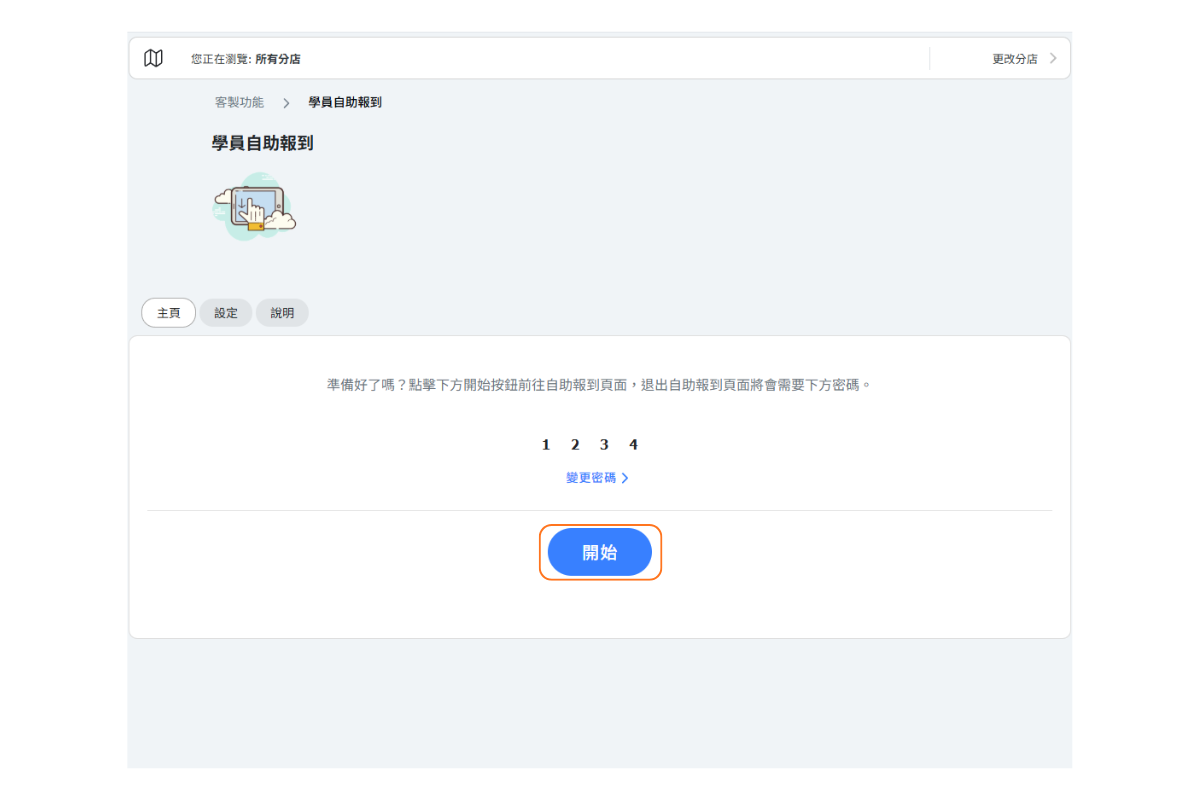
Task: Click the 準備好了嗎 instruction text
Action: [x=599, y=384]
